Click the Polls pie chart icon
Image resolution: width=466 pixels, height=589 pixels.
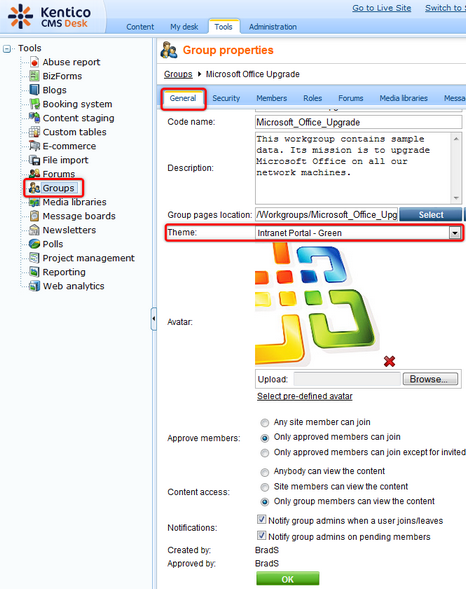[x=34, y=244]
